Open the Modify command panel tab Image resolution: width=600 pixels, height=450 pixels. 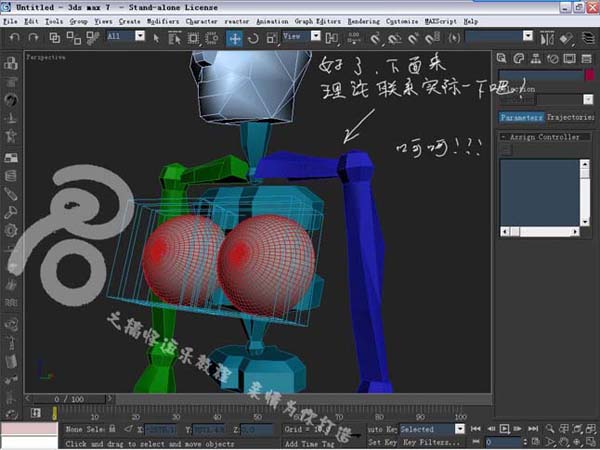[x=520, y=58]
